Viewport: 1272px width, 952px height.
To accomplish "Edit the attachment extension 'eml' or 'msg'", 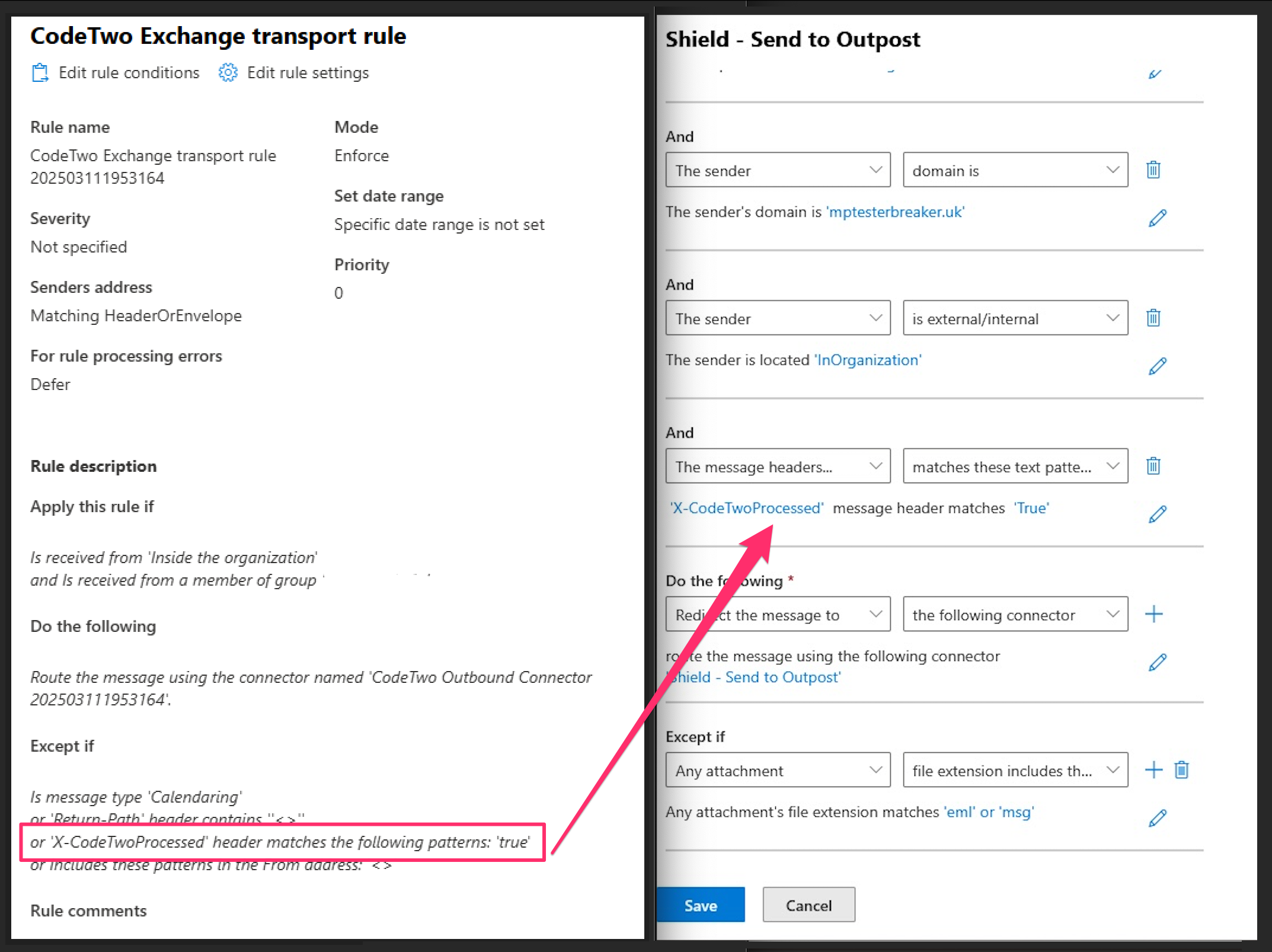I will (1157, 819).
